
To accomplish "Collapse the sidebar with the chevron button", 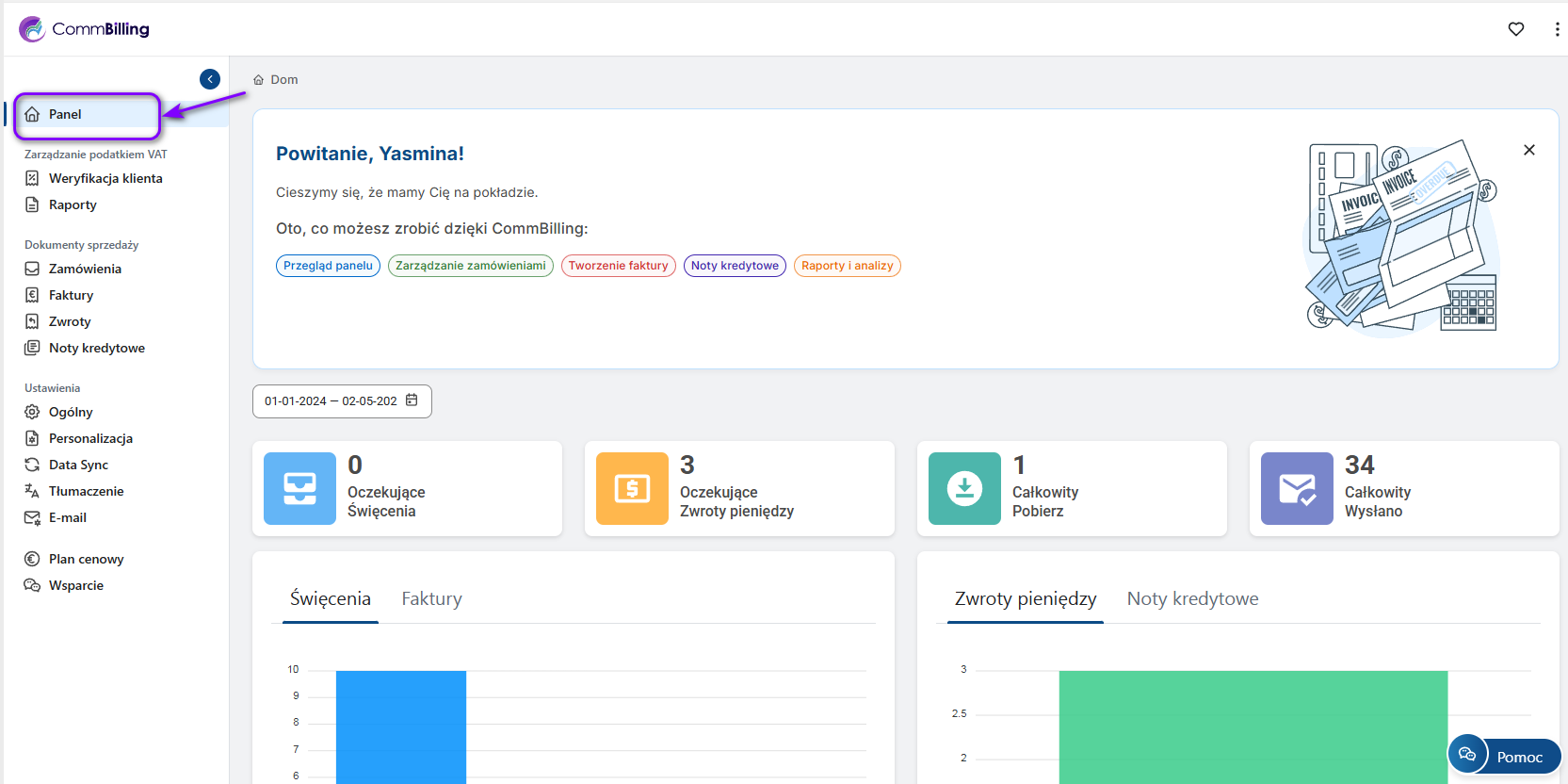I will tap(210, 79).
